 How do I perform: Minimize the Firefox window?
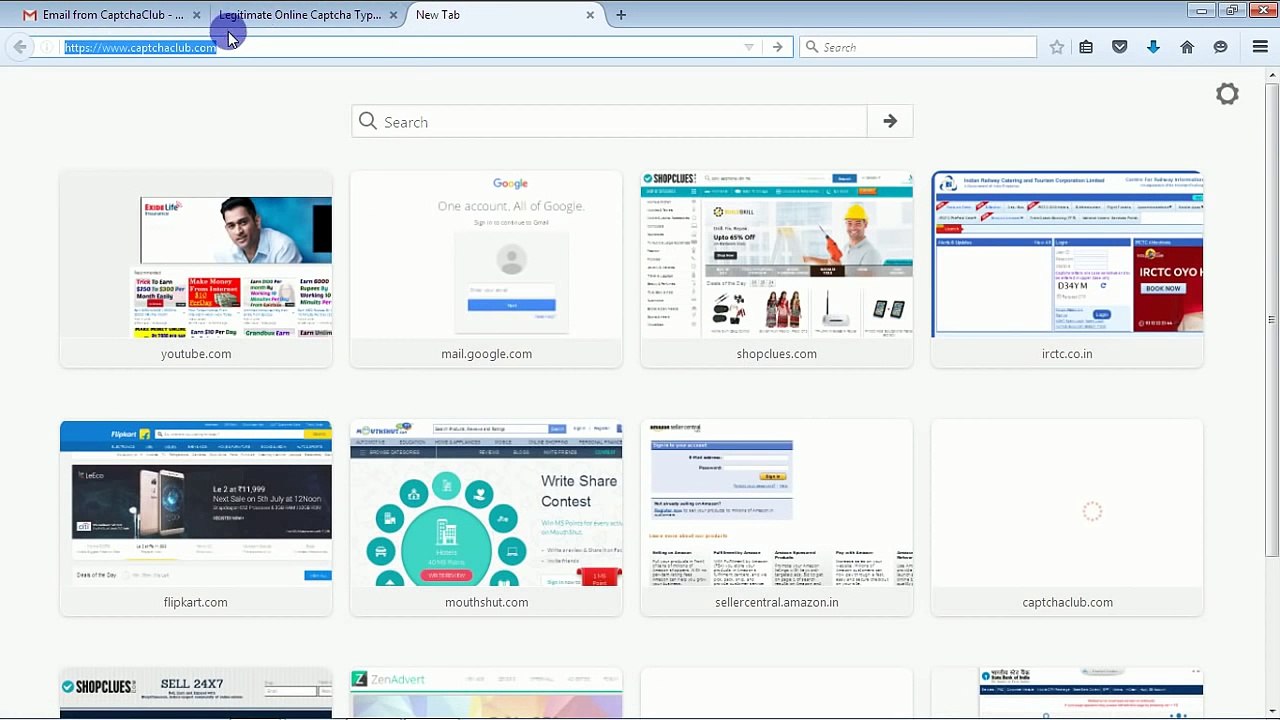click(x=1202, y=11)
